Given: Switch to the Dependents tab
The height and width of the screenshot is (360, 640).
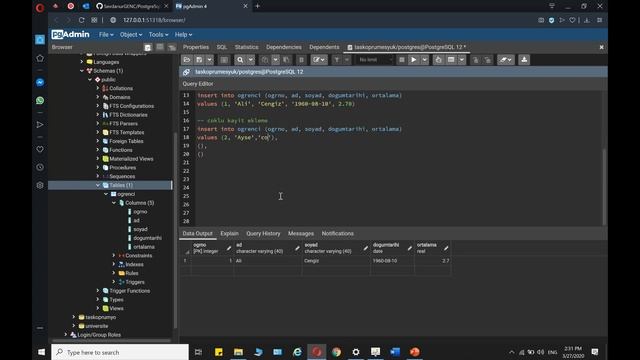Looking at the screenshot, I should coord(324,47).
